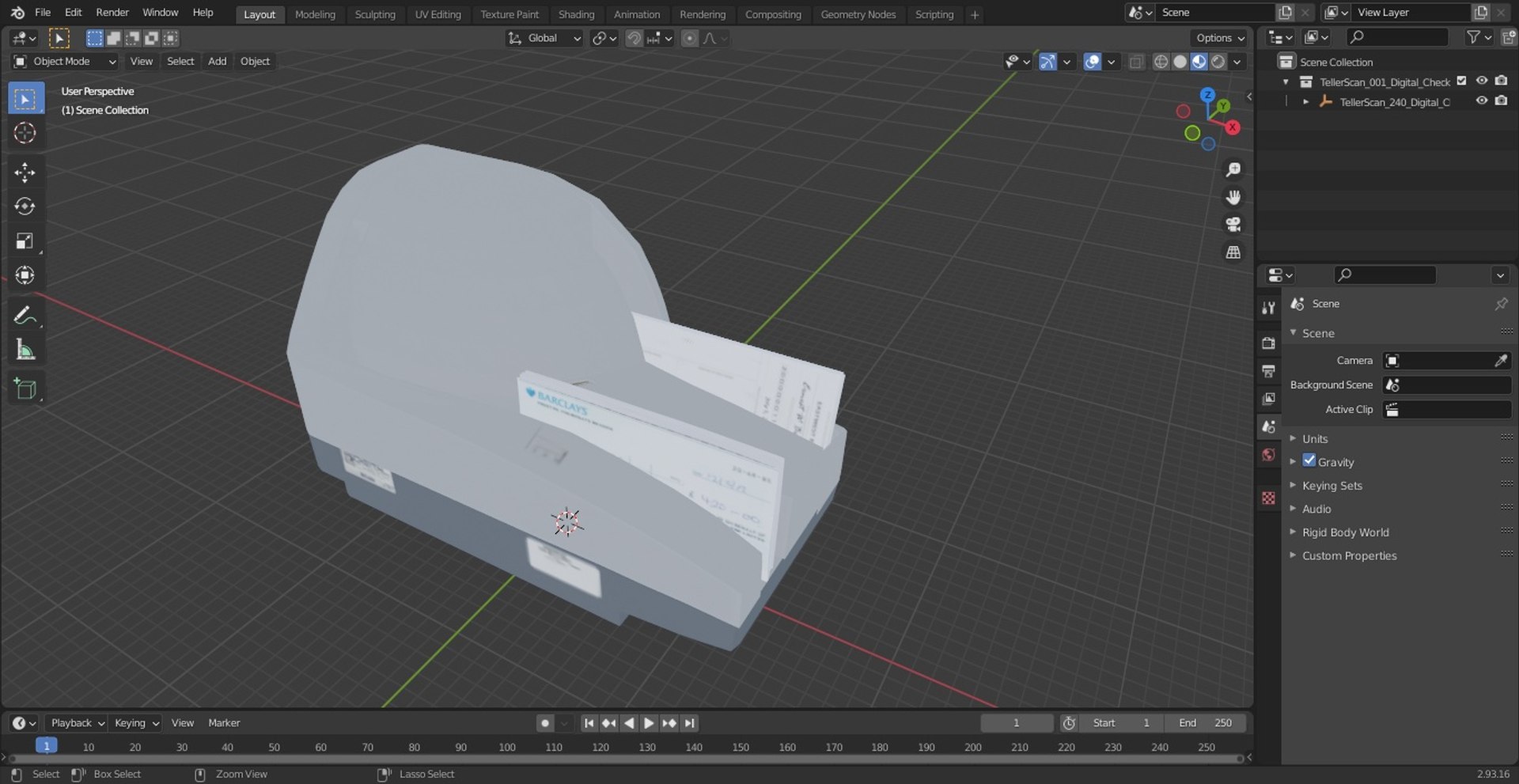Screen dimensions: 1519x784
Task: Exclude TellerScan_001 collection from view layer
Action: pos(1461,81)
